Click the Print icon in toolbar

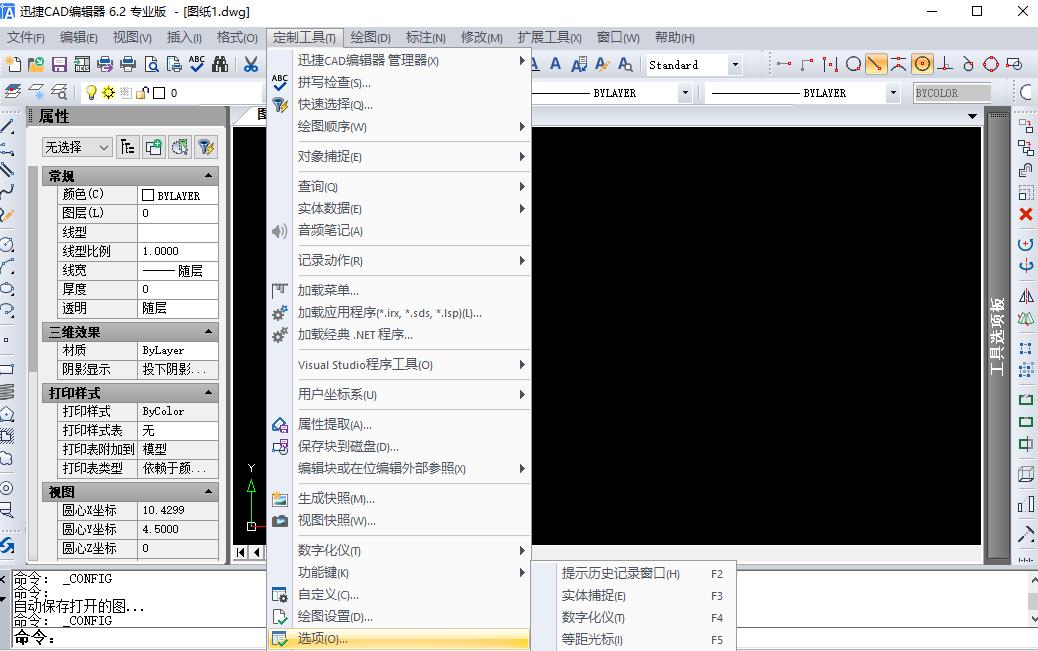(x=128, y=64)
